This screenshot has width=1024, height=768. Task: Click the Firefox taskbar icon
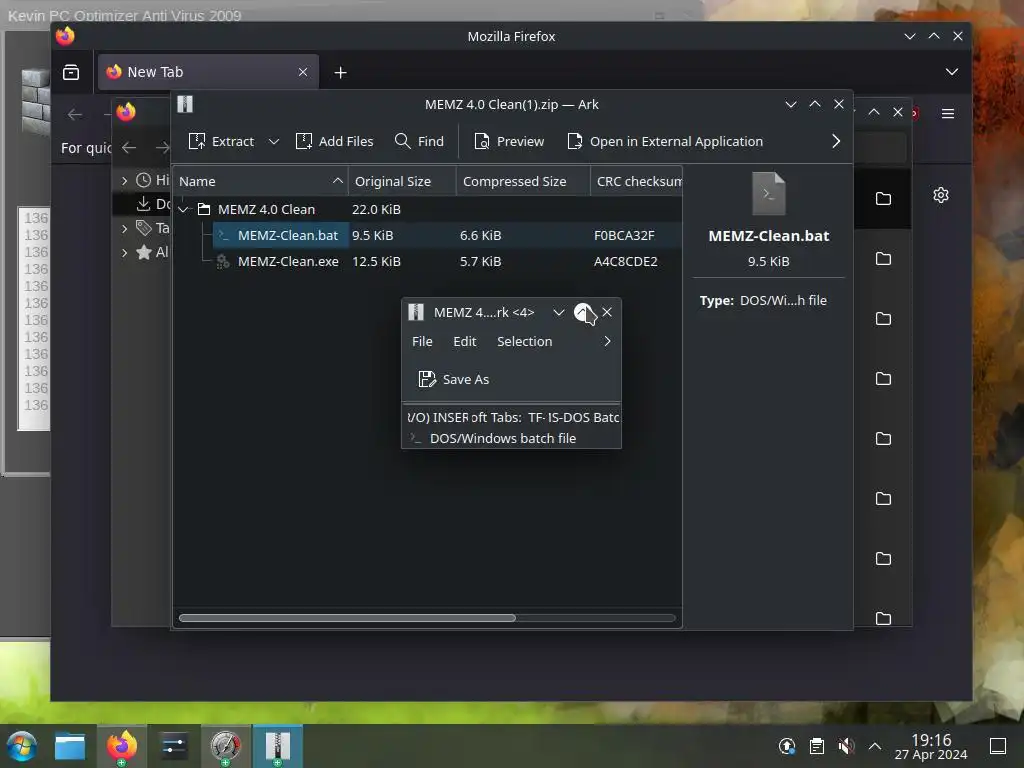coord(122,746)
